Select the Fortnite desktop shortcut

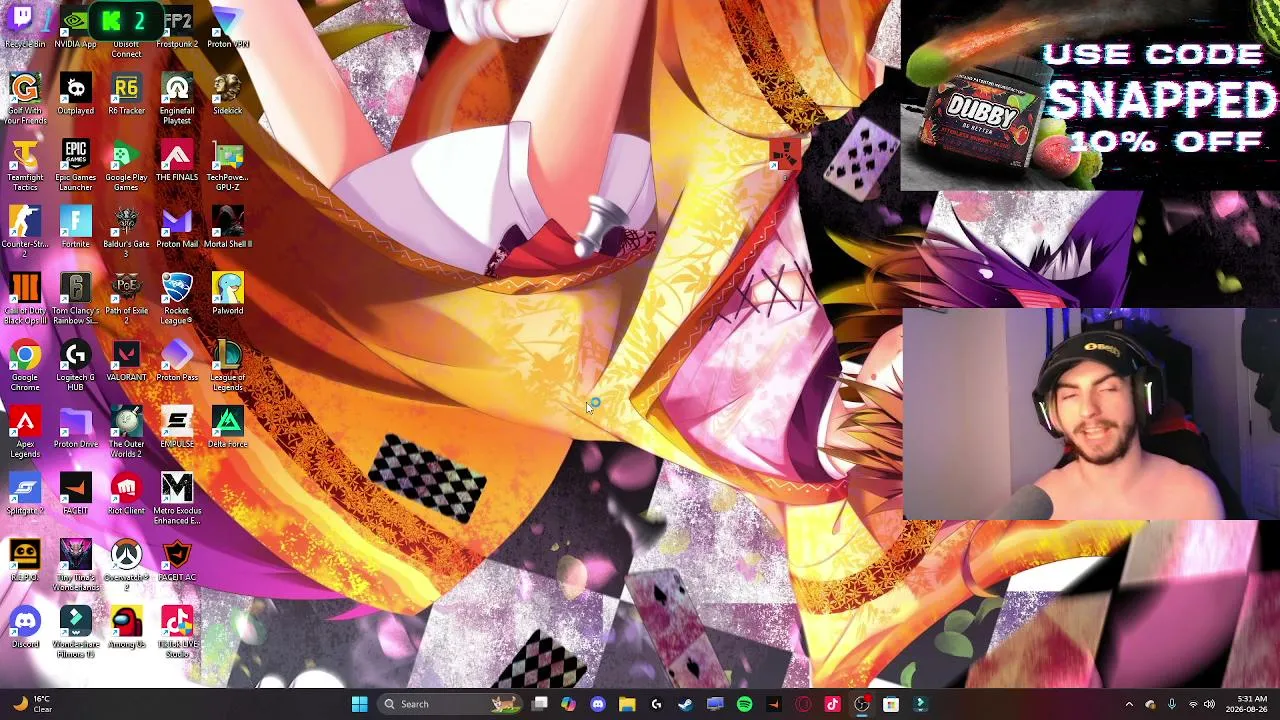75,228
